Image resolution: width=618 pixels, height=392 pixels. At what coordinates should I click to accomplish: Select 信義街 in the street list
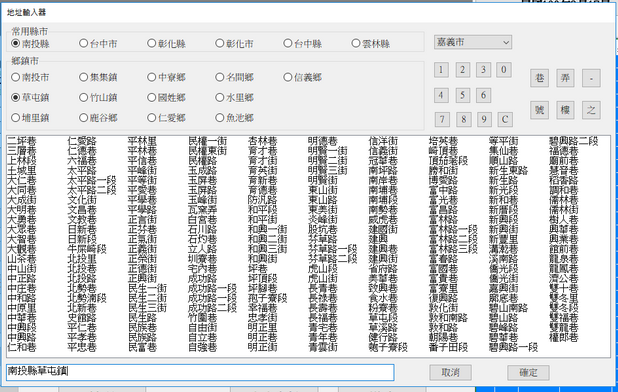tap(383, 151)
